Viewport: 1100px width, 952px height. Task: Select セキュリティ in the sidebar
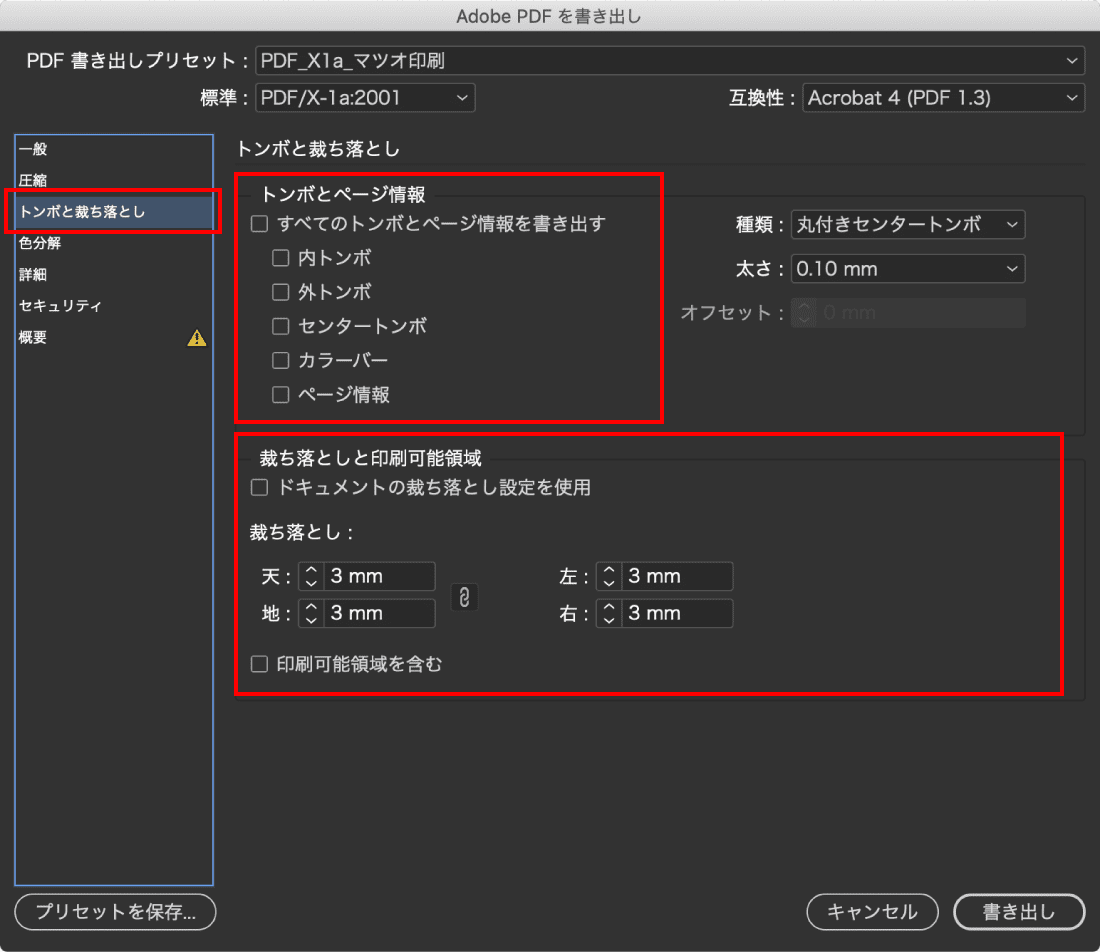point(114,306)
